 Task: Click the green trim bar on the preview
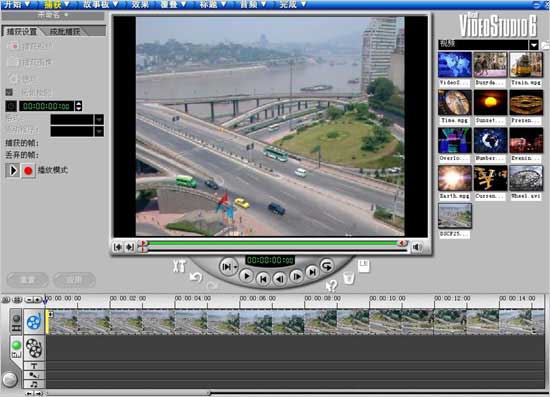(273, 243)
